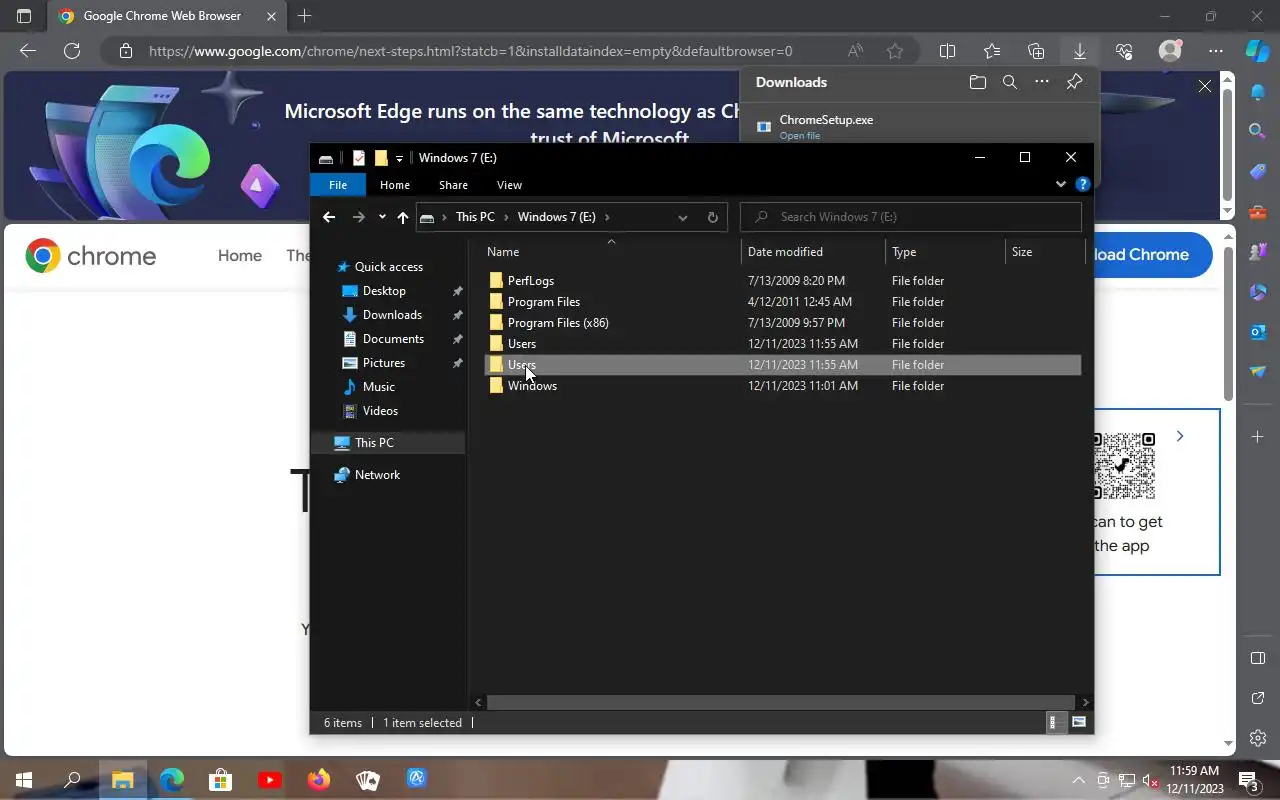Open the Tools briefcase in Edge sidebar
Screen dimensions: 1280x800
tap(1258, 212)
